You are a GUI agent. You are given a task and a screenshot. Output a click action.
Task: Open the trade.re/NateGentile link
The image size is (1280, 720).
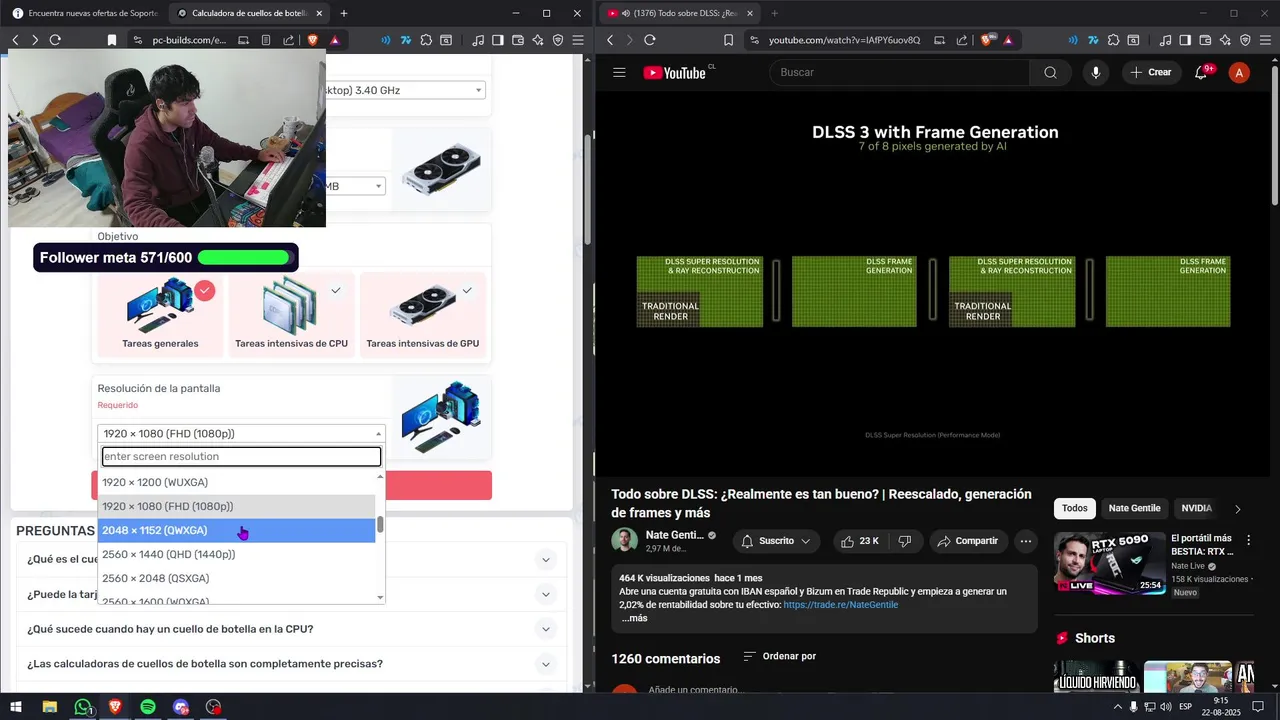[x=840, y=605]
